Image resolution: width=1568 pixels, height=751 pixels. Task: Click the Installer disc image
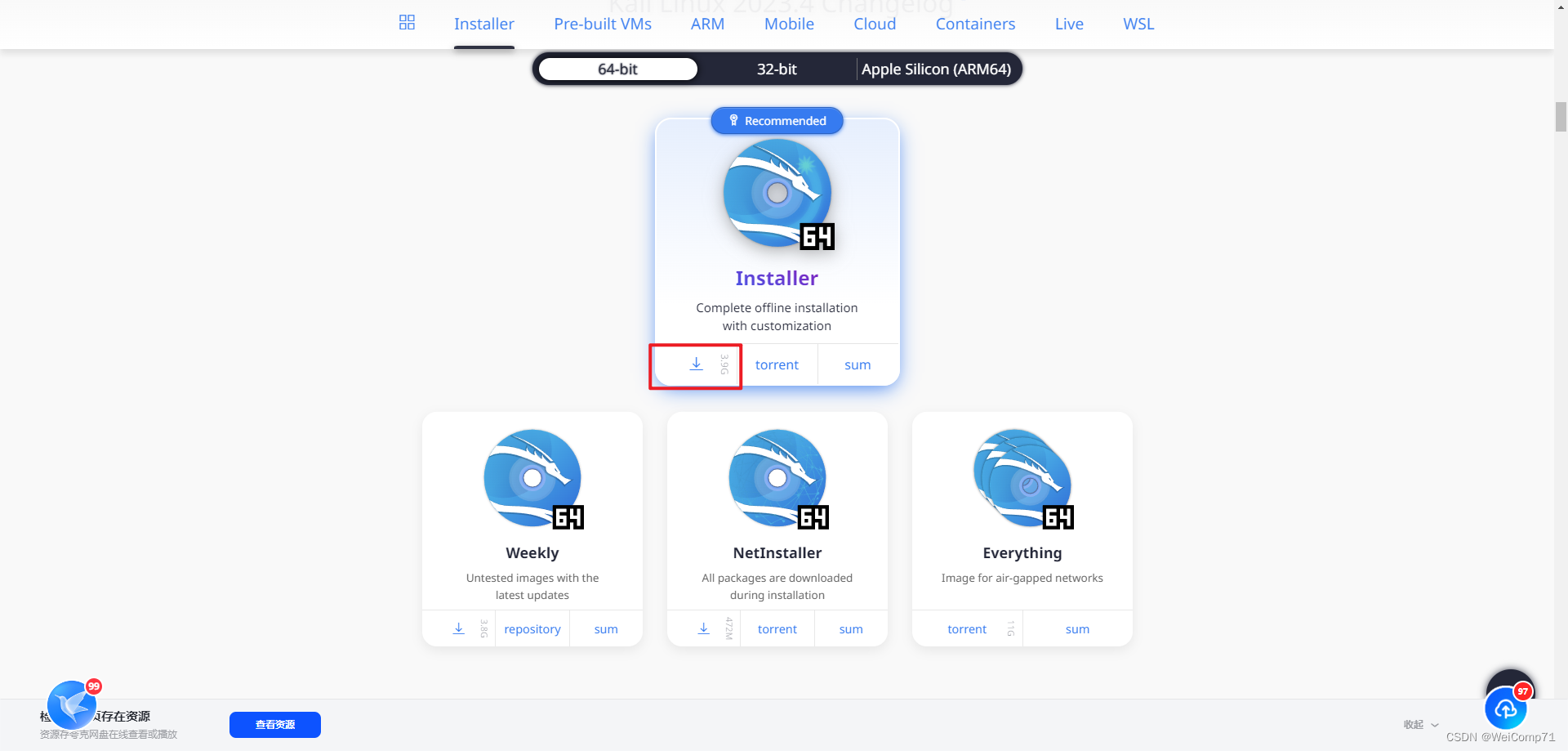[778, 194]
